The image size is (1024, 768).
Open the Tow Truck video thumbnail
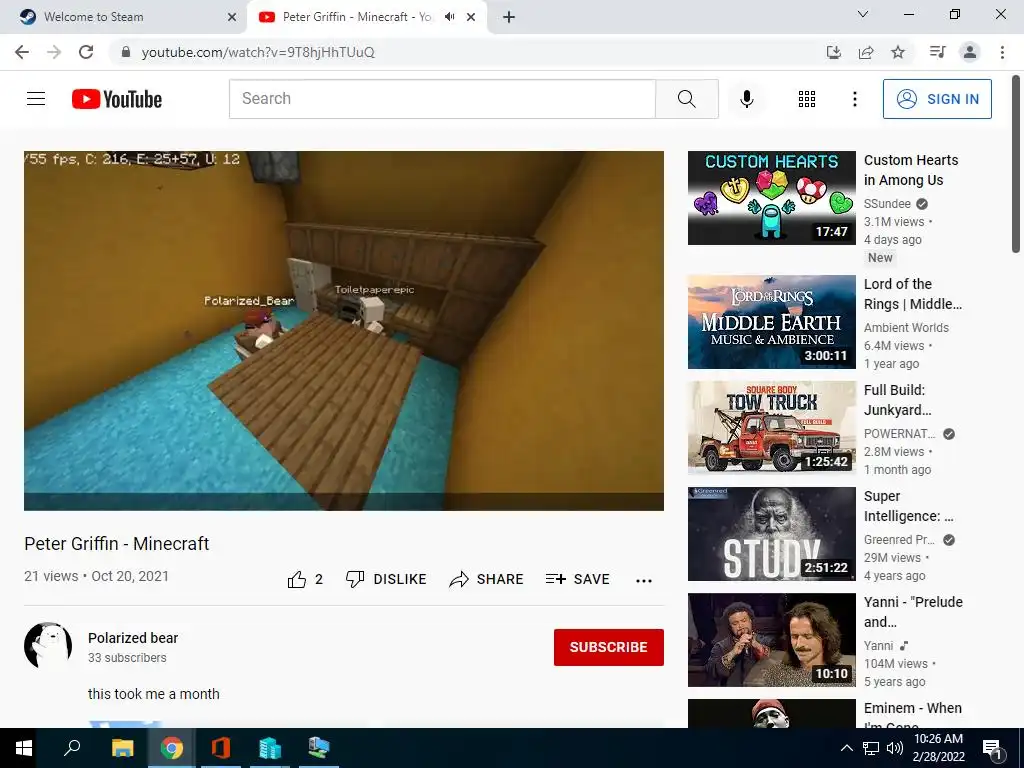771,428
